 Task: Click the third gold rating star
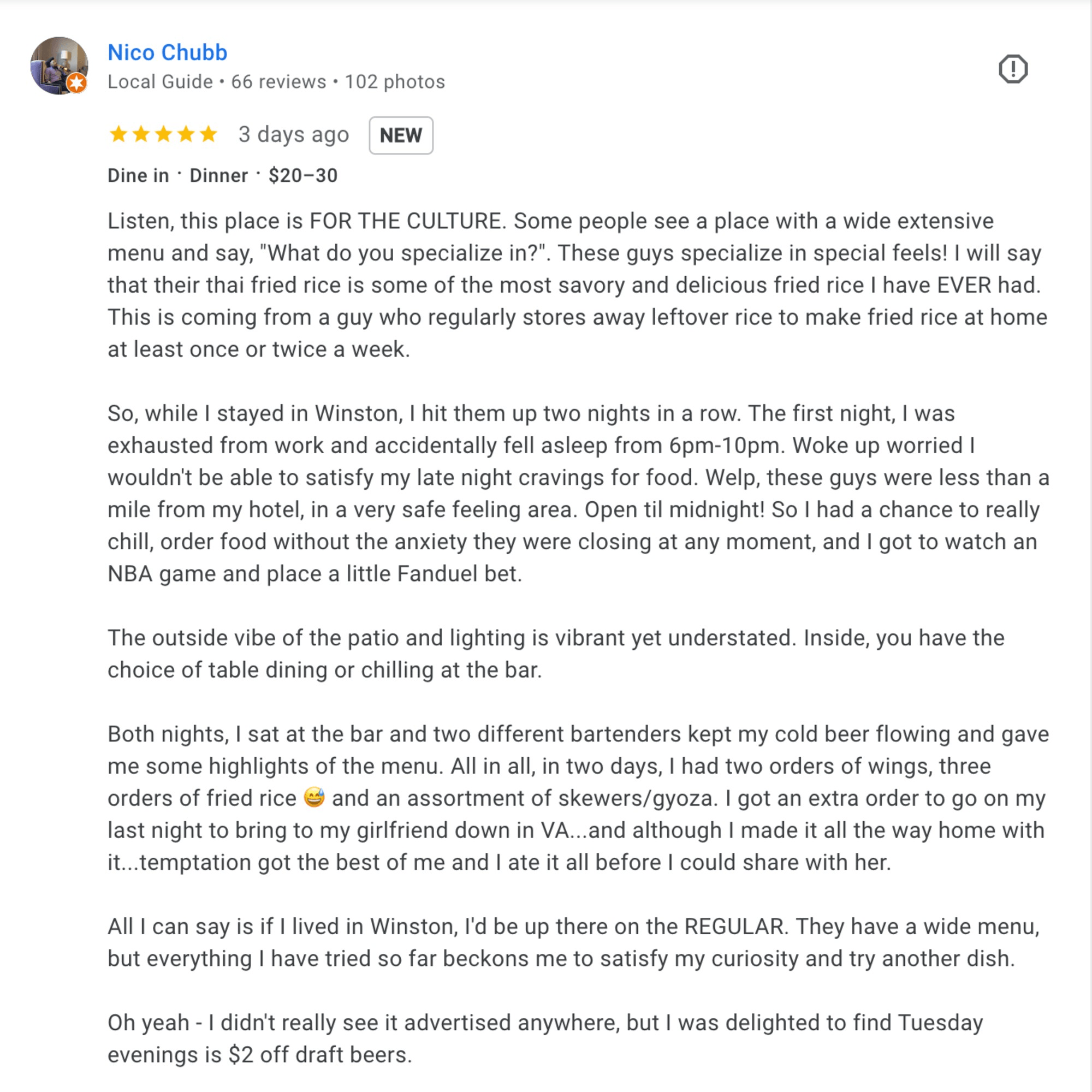click(x=164, y=134)
